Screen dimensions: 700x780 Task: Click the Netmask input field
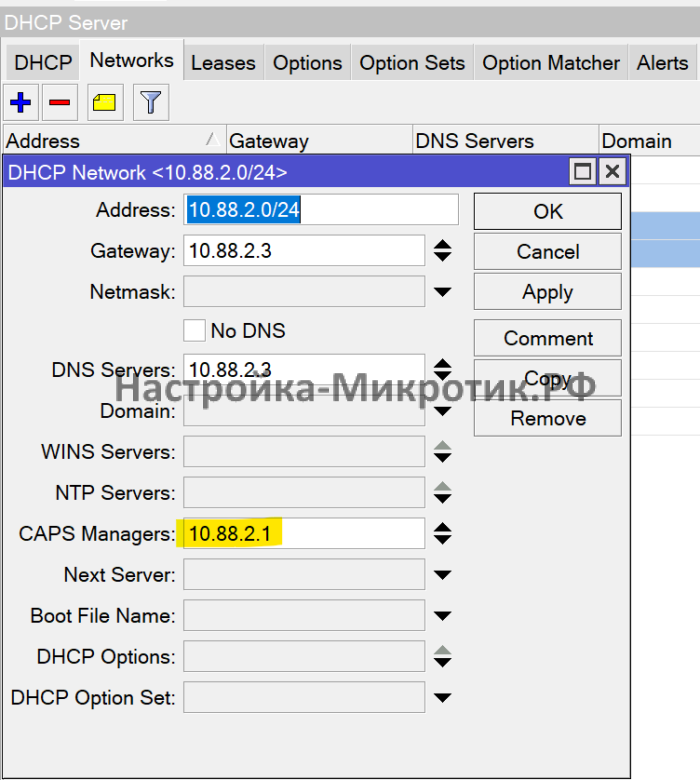[x=304, y=292]
